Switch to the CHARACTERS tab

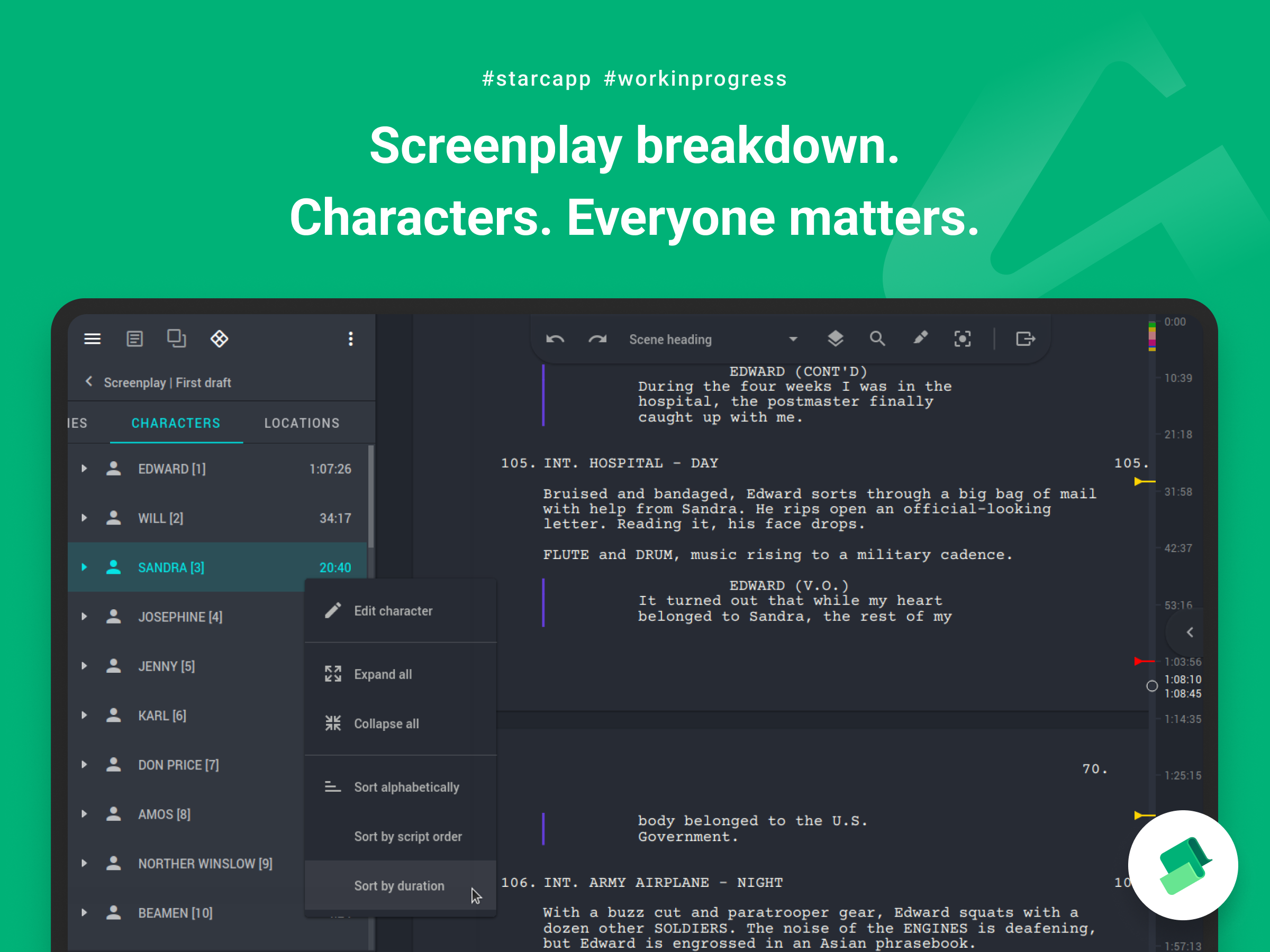click(176, 424)
